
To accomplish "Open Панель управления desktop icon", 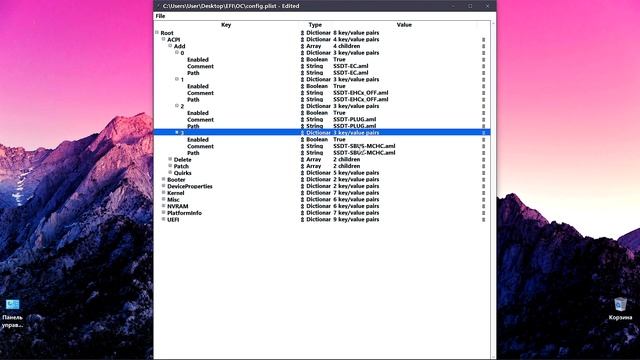I will tap(13, 313).
